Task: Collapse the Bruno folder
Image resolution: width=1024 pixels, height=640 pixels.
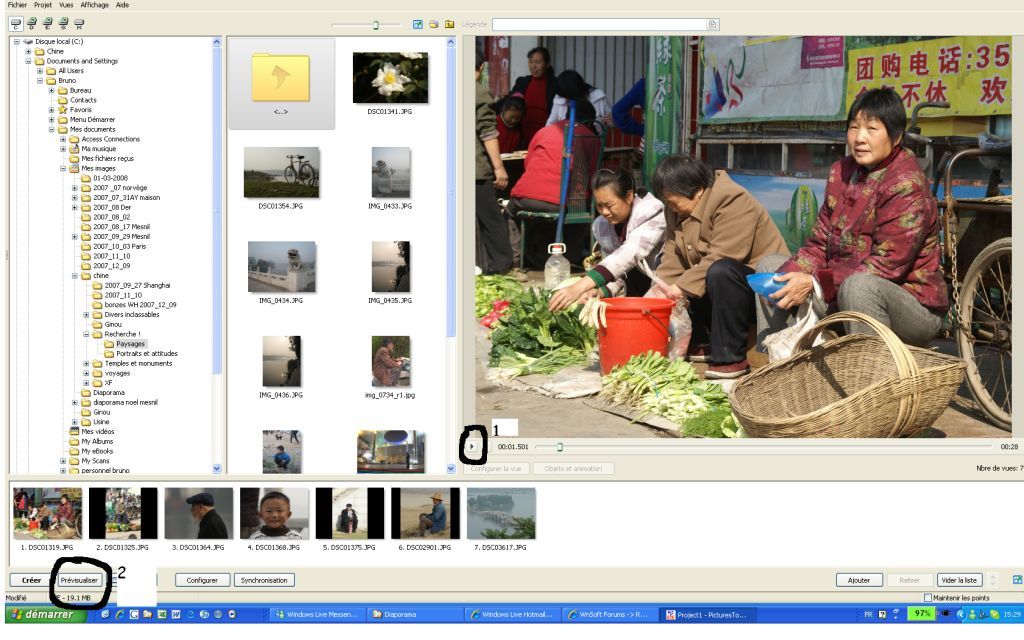Action: click(40, 80)
